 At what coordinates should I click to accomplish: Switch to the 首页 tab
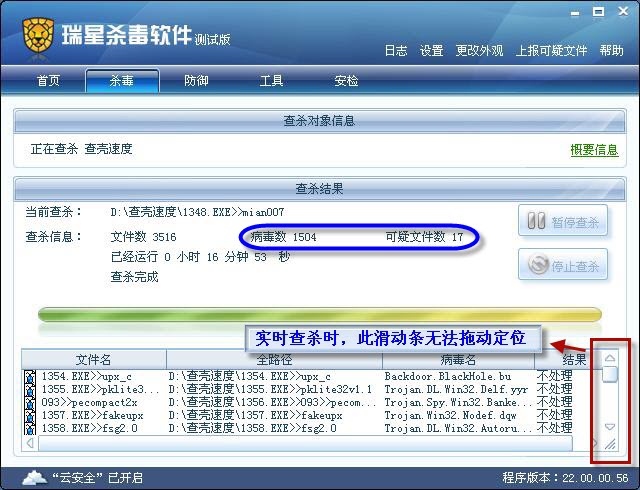point(48,80)
